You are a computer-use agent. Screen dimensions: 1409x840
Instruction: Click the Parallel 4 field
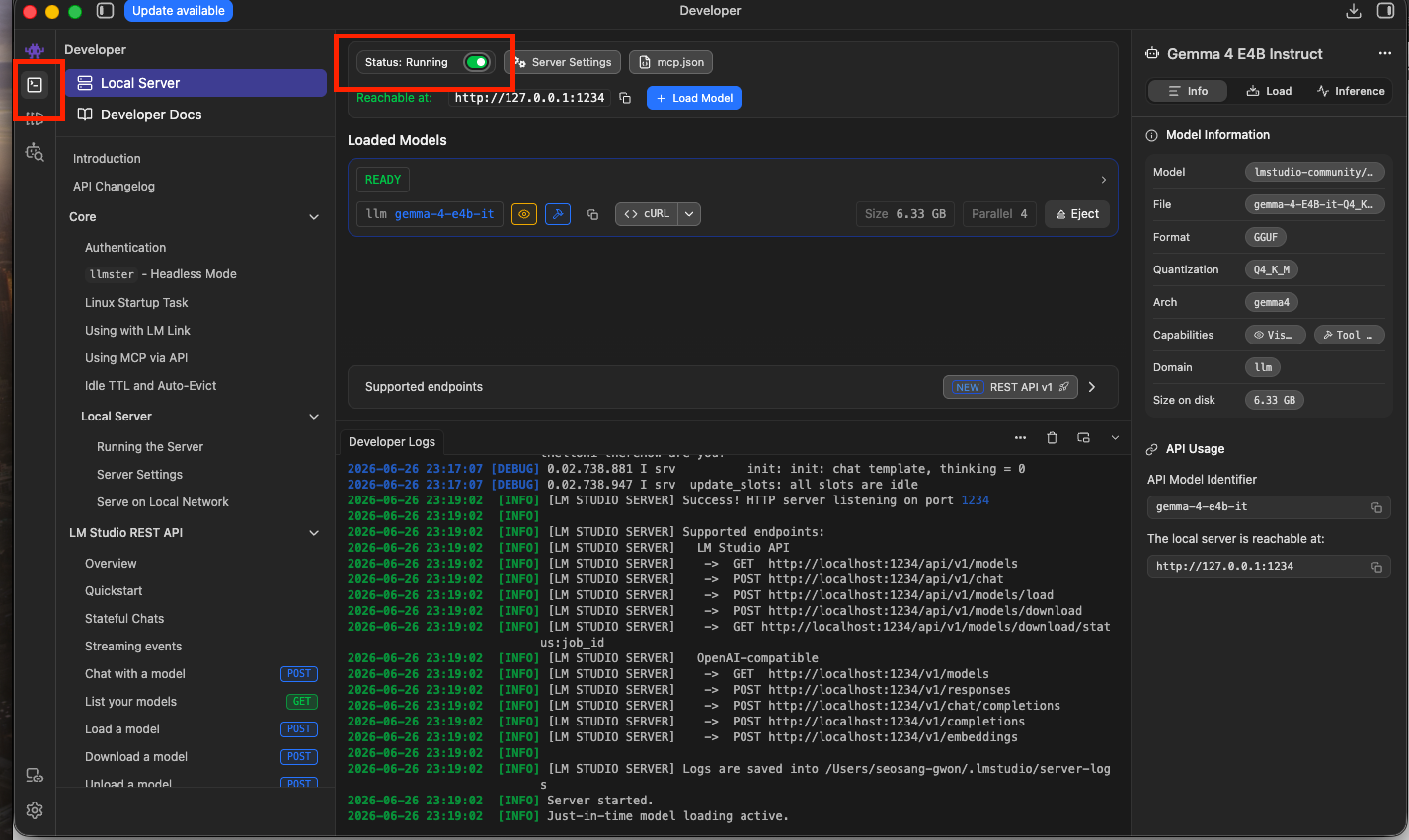point(999,214)
